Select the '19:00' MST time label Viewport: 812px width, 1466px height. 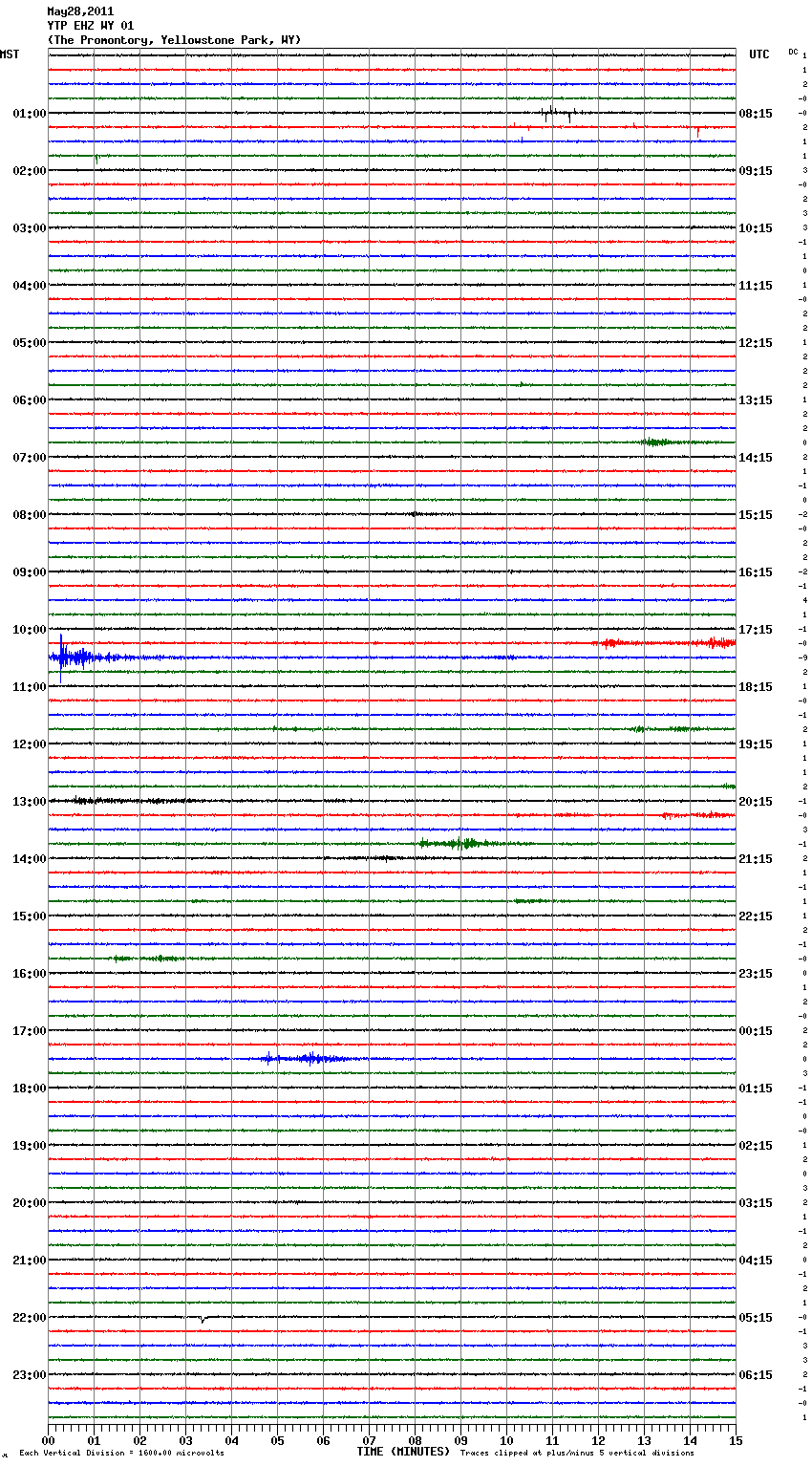[x=30, y=1146]
